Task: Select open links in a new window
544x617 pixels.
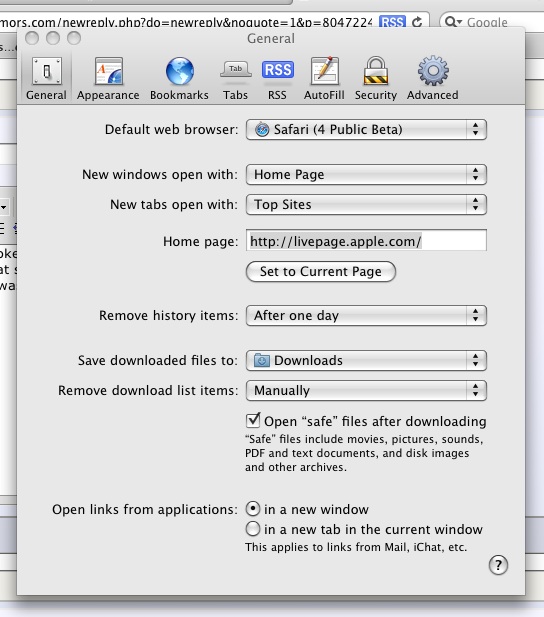Action: click(253, 509)
